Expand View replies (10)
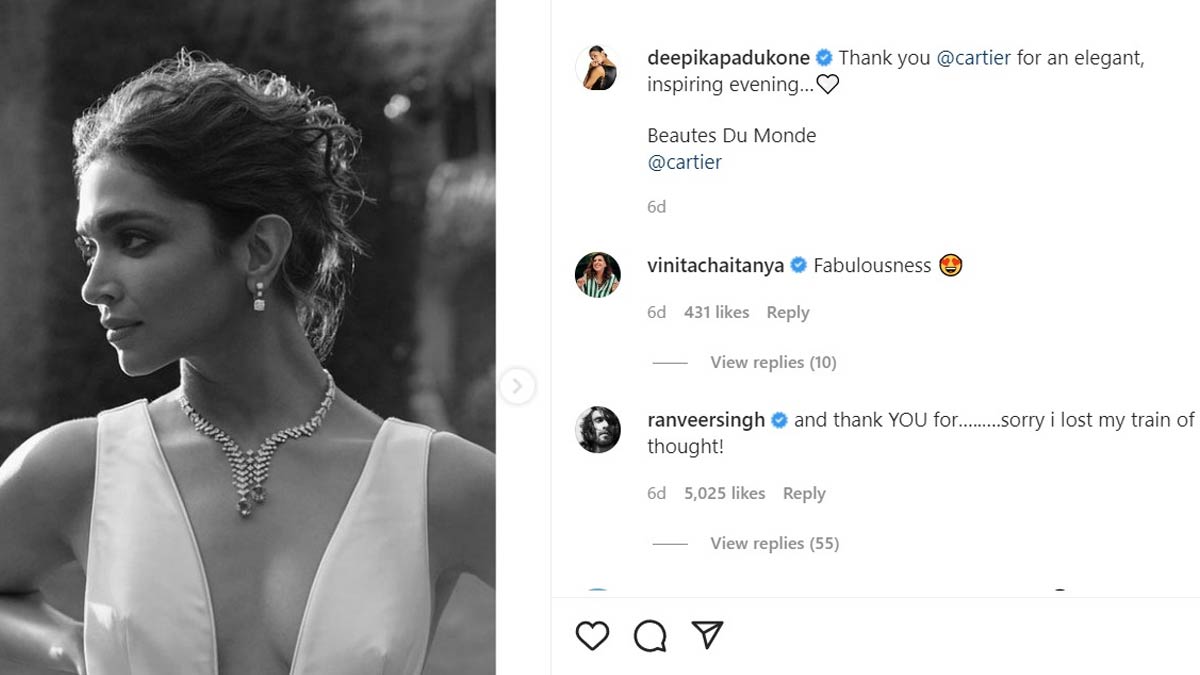Screen dimensions: 1200x675 point(773,362)
